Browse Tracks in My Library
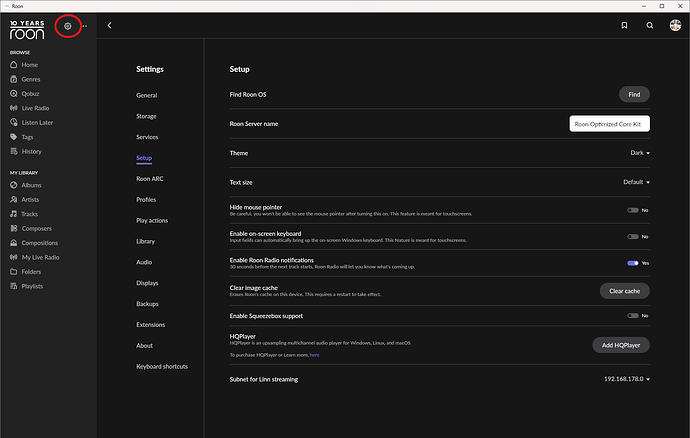The height and width of the screenshot is (438, 690). pyautogui.click(x=24, y=214)
